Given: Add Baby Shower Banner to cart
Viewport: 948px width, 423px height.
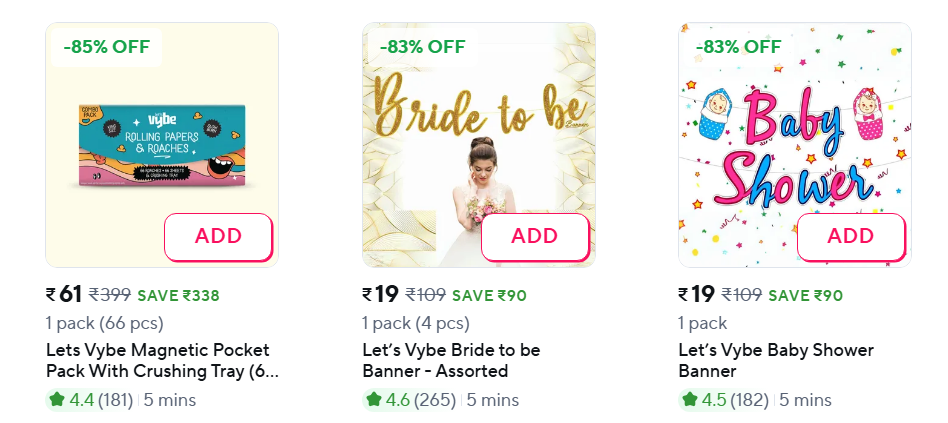Looking at the screenshot, I should point(851,237).
